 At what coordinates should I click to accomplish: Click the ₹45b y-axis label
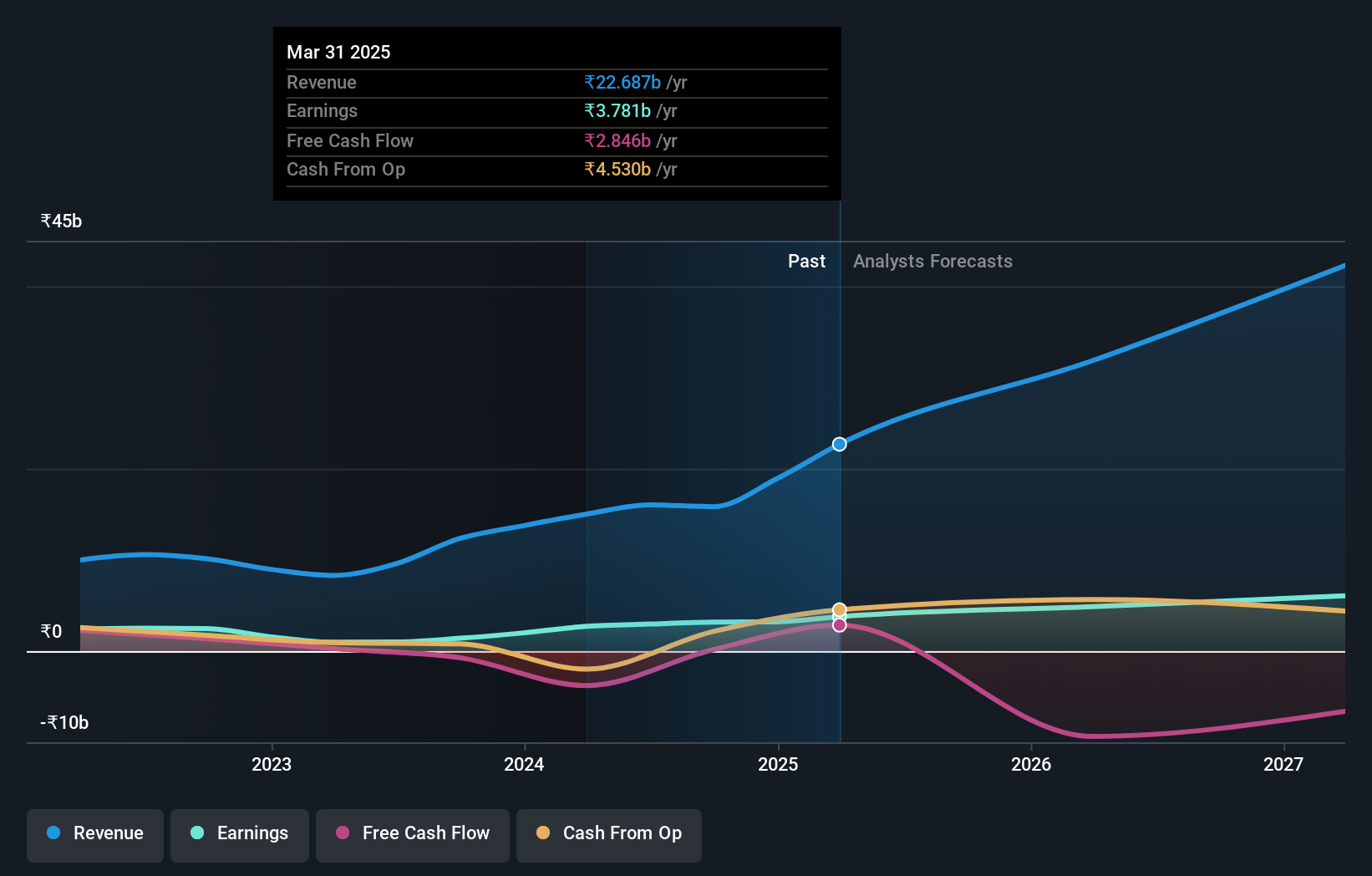tap(61, 221)
